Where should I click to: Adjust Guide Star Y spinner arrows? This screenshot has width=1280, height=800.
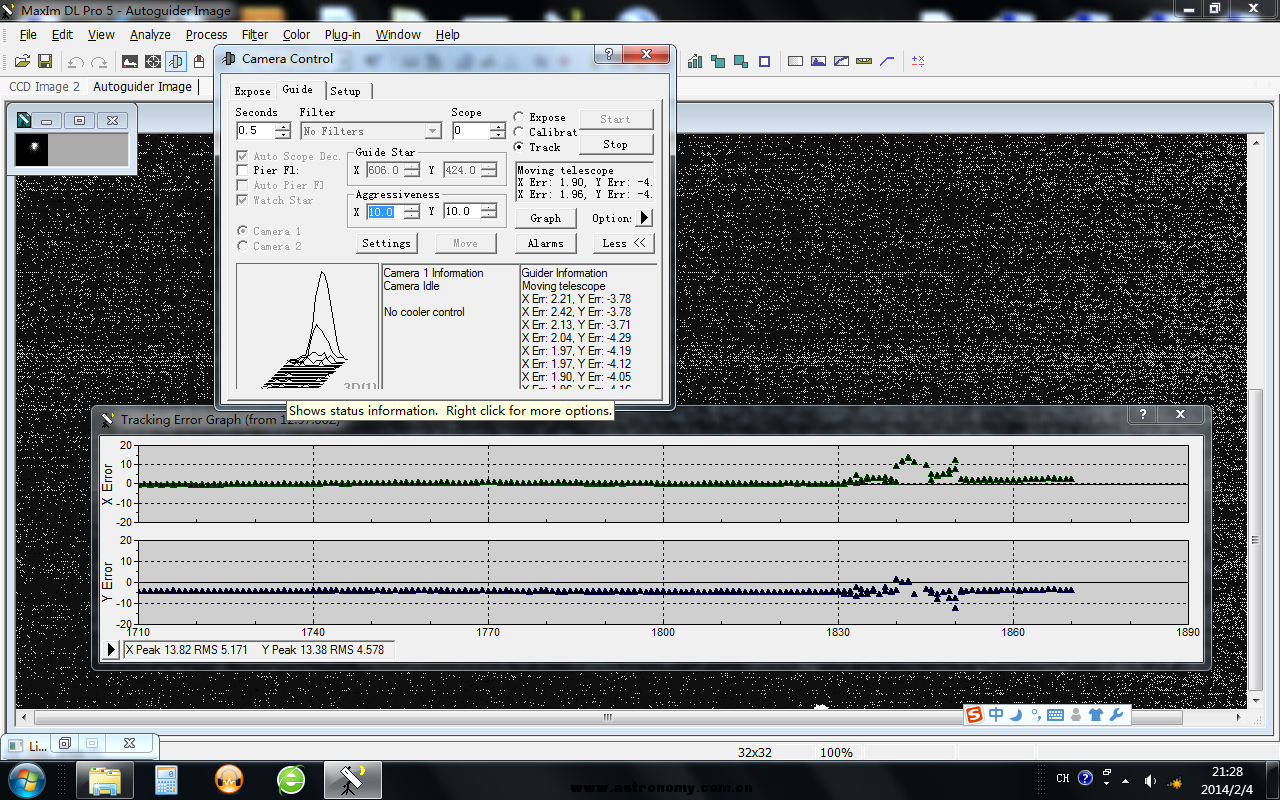click(489, 170)
